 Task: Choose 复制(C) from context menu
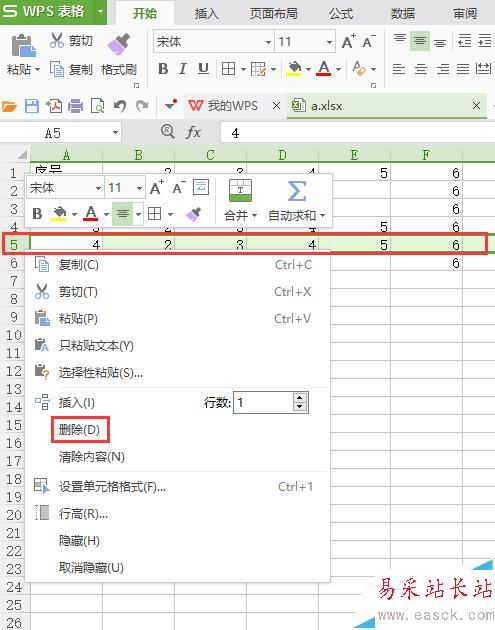179,265
